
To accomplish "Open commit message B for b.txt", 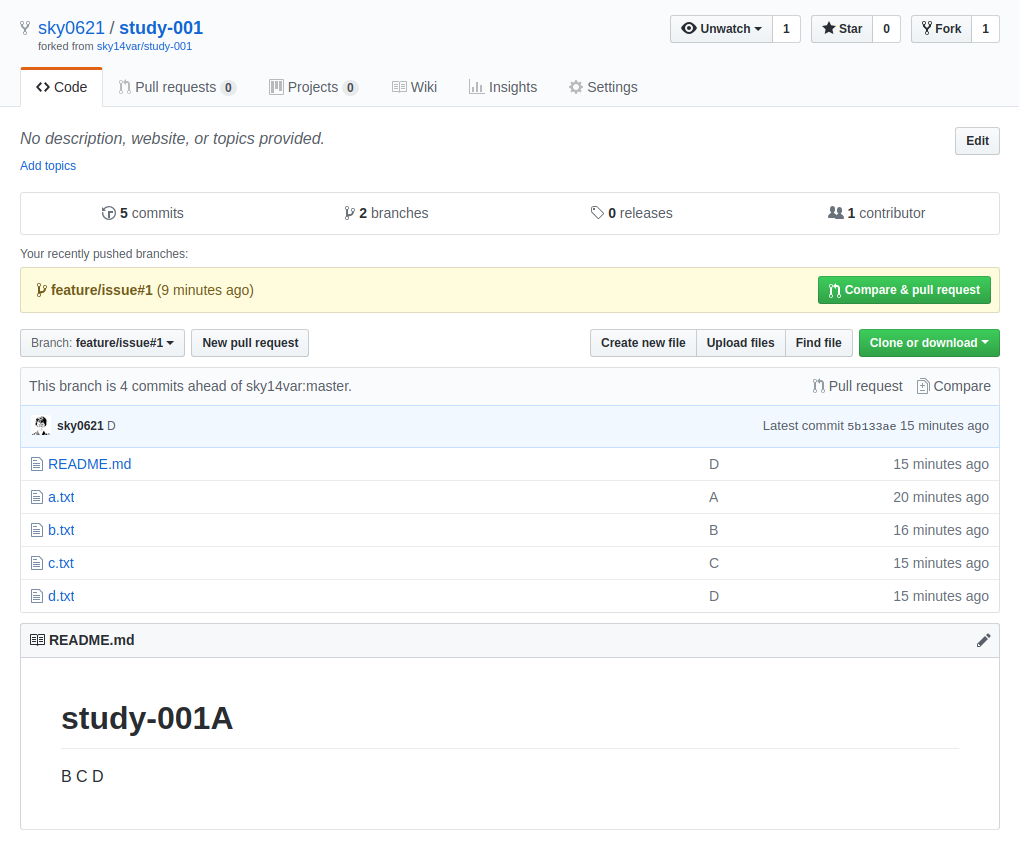I will coord(714,530).
